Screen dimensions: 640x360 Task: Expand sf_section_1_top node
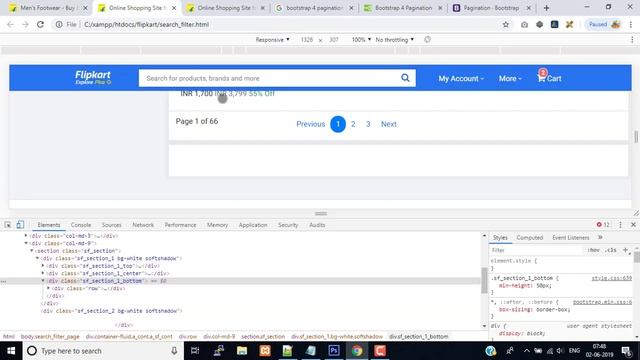click(x=43, y=265)
